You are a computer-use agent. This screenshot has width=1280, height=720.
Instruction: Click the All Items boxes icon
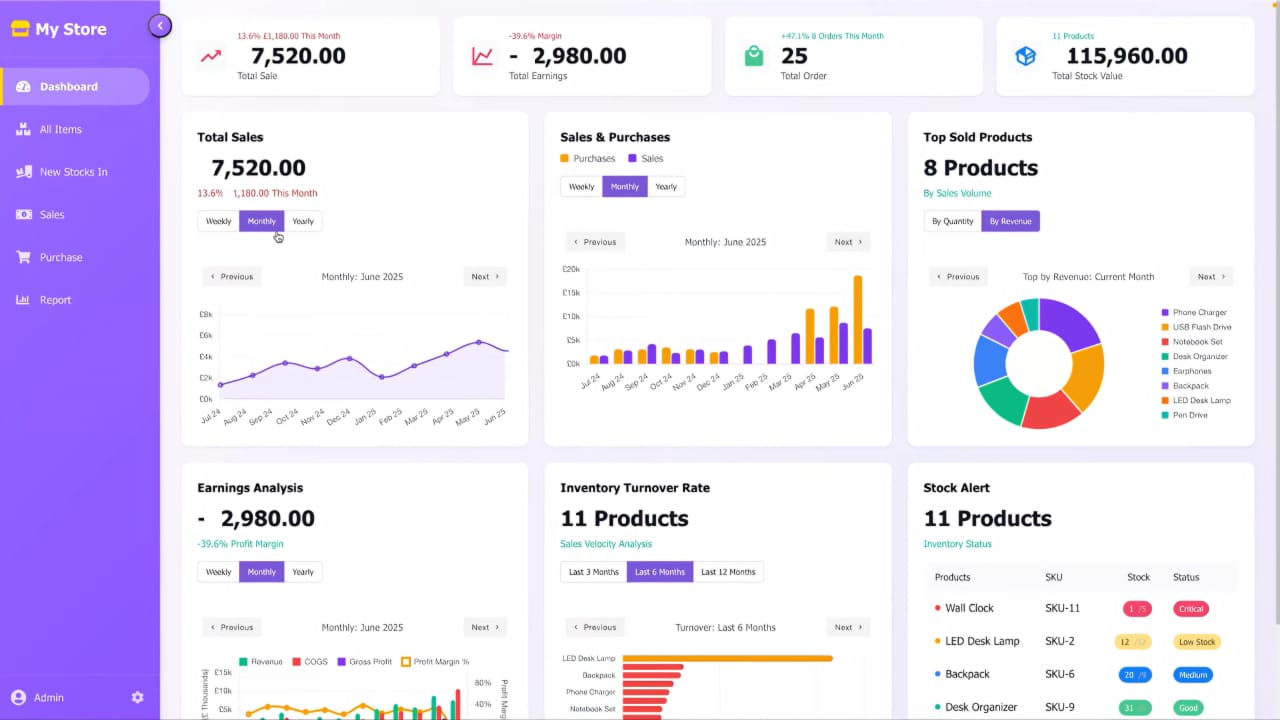pyautogui.click(x=23, y=130)
